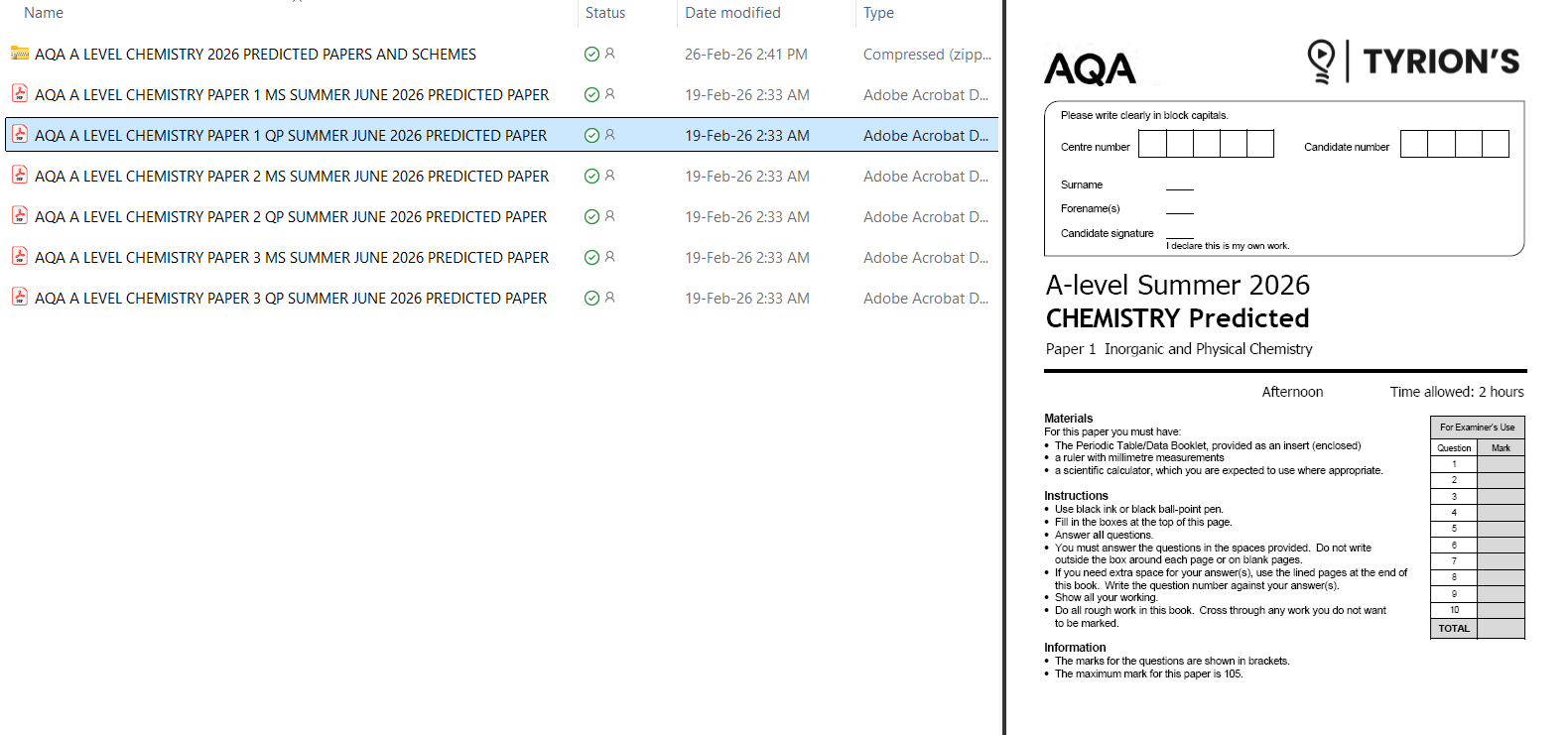The height and width of the screenshot is (735, 1568).
Task: Select Paper 3 QP Summer June 2026 file
Action: coord(291,299)
